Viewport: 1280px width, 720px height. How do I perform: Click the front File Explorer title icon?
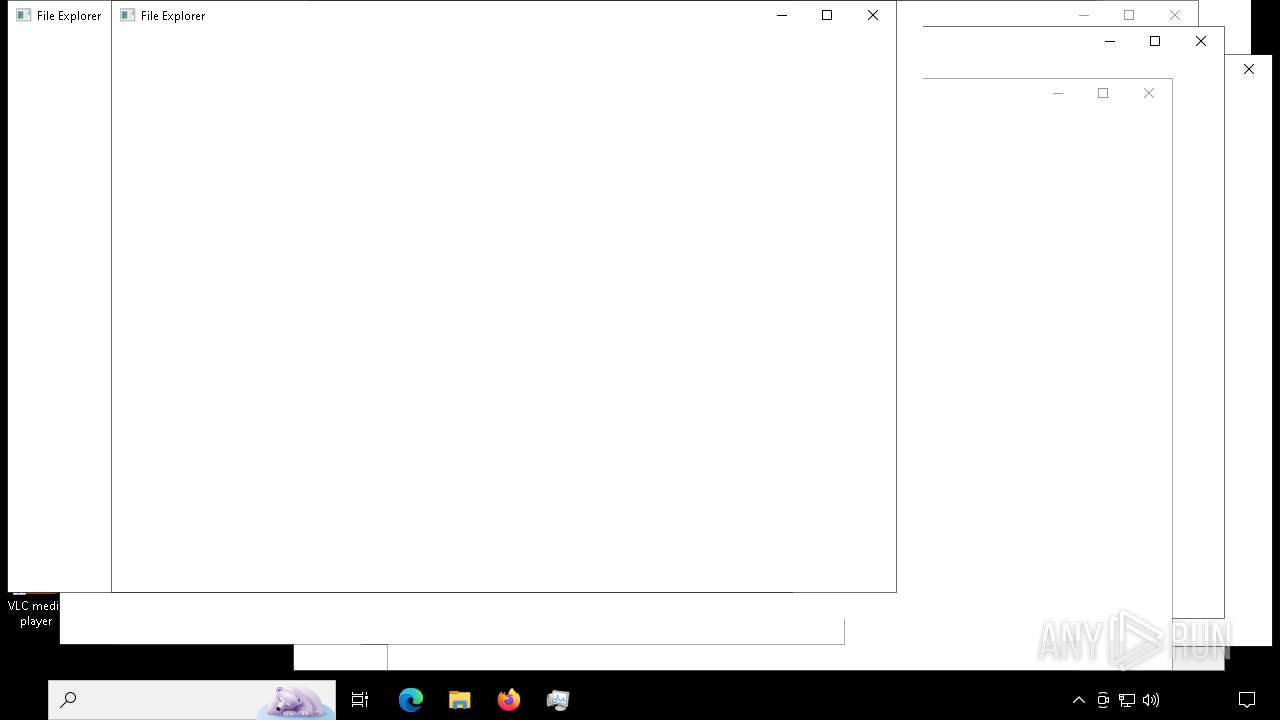127,15
